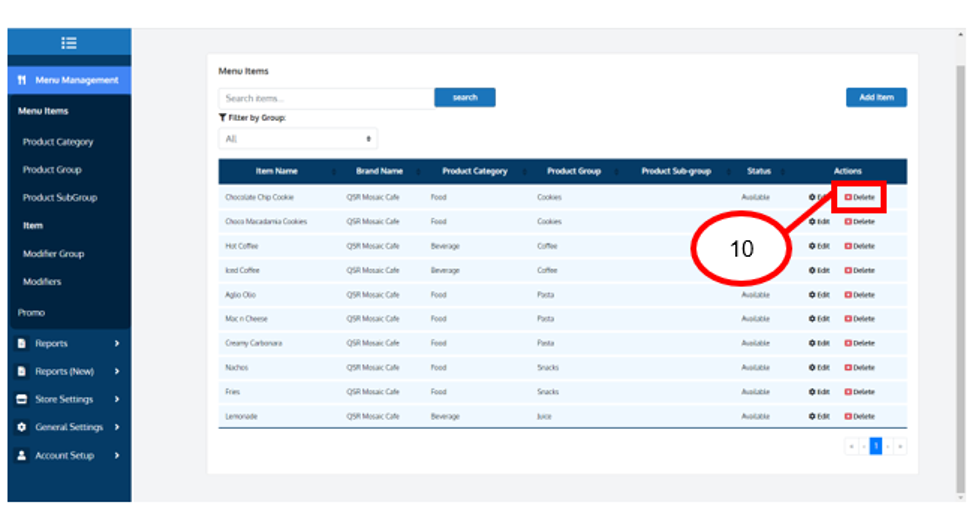The image size is (972, 512).
Task: Delete the Iced Coffee item
Action: [860, 270]
